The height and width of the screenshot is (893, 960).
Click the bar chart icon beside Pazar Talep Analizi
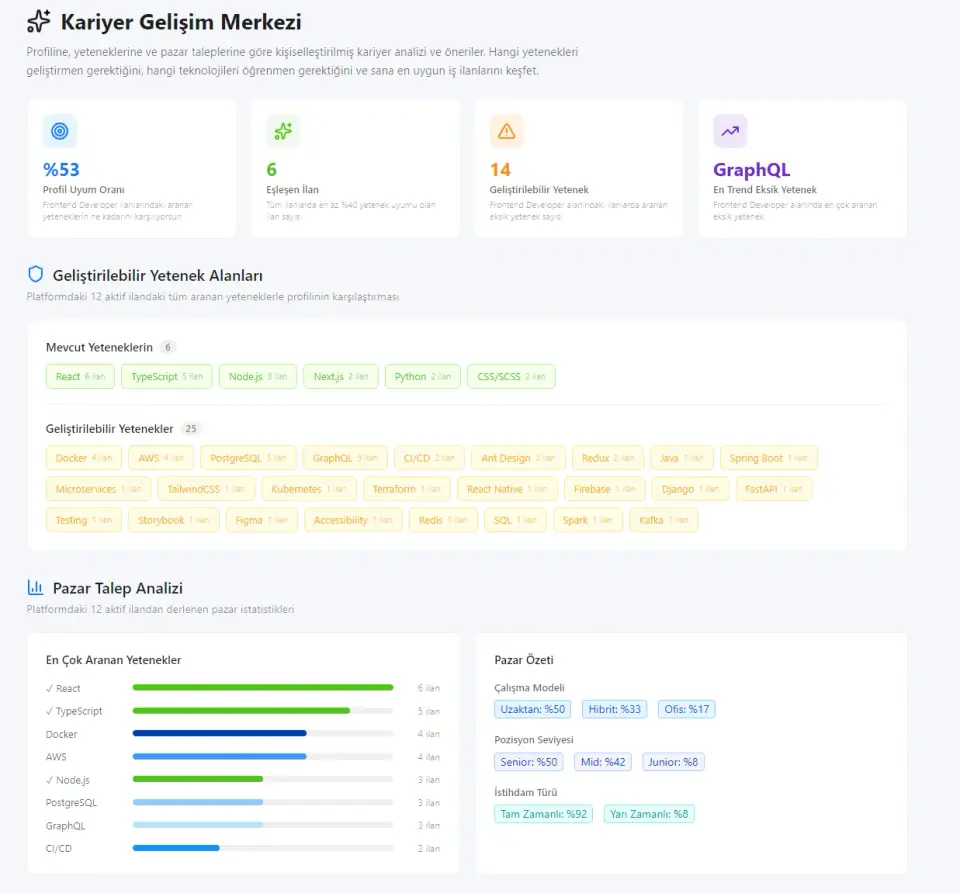pyautogui.click(x=36, y=588)
